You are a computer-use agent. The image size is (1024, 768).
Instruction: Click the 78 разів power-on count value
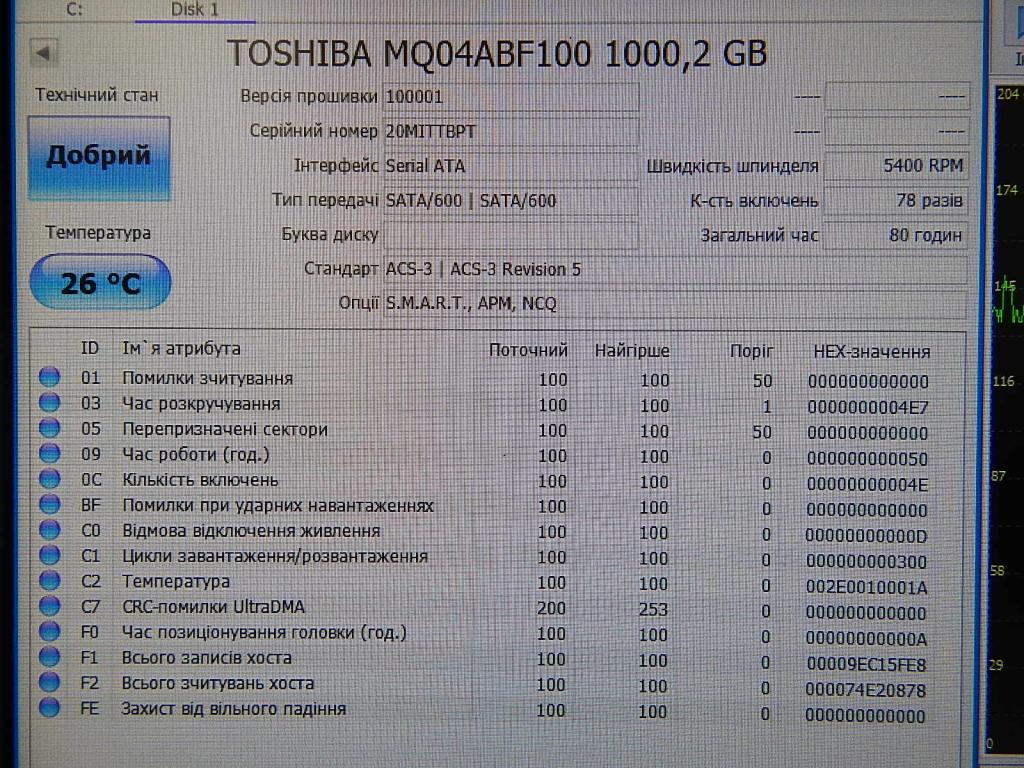coord(896,200)
